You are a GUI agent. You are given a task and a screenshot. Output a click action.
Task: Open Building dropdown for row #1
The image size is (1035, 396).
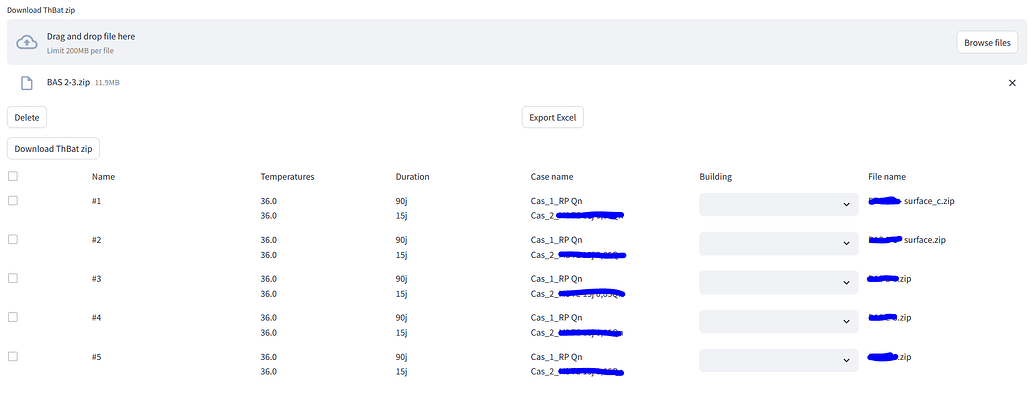coord(778,205)
